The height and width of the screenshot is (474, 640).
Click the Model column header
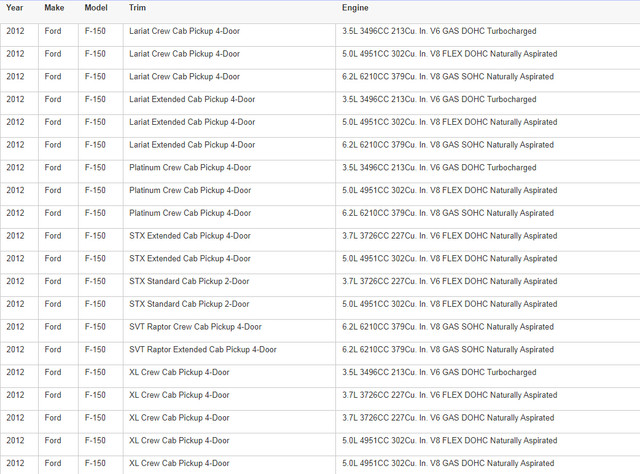point(96,8)
